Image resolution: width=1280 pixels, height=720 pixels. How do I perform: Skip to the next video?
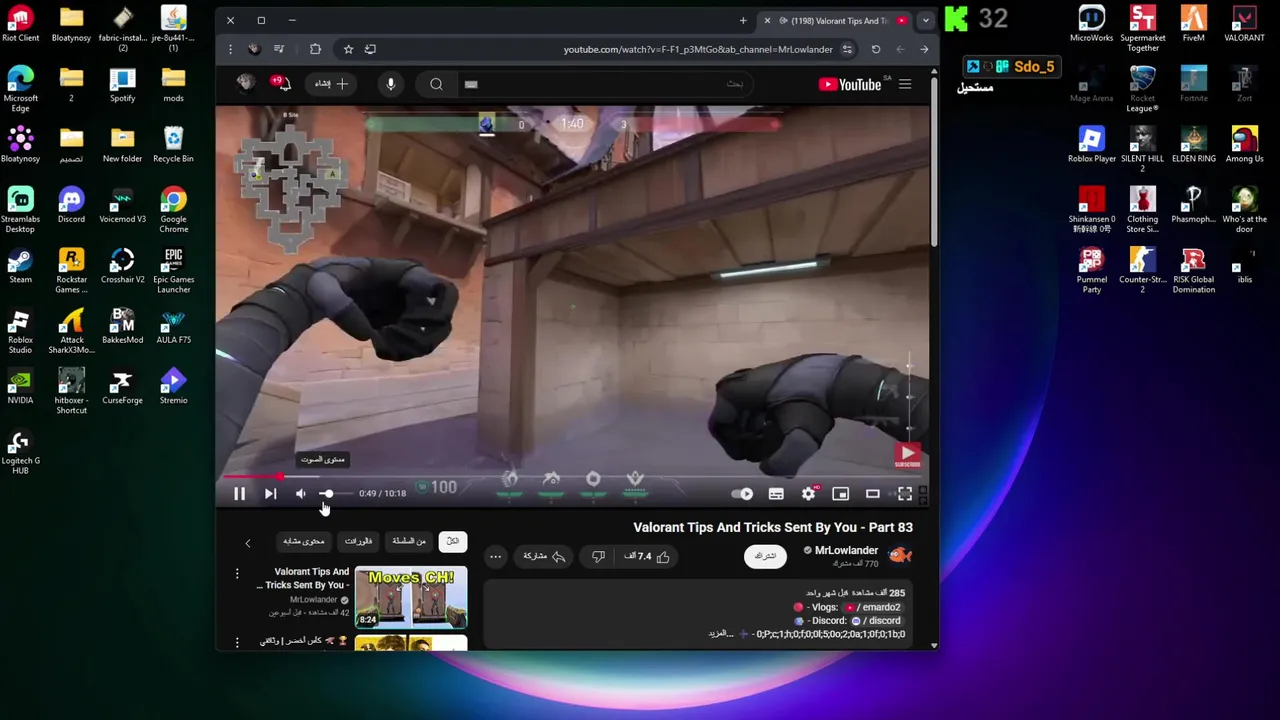coord(270,494)
